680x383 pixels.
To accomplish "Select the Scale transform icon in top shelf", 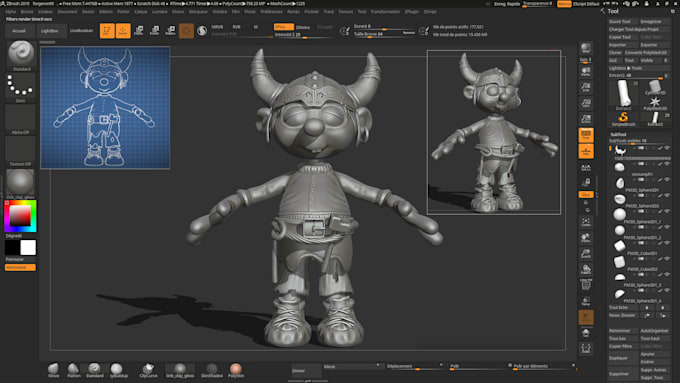I will point(154,31).
